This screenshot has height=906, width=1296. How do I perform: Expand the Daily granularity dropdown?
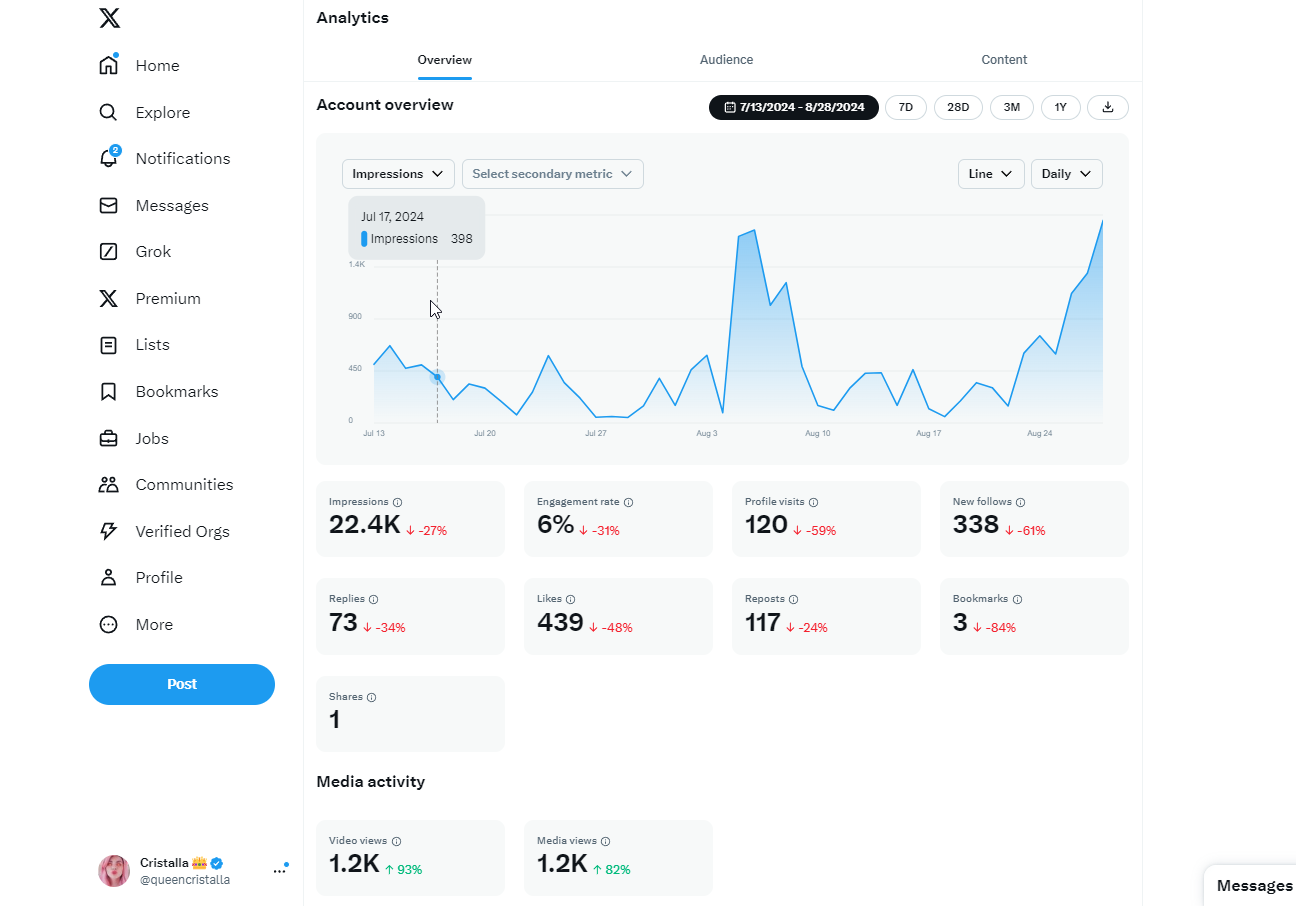1067,174
